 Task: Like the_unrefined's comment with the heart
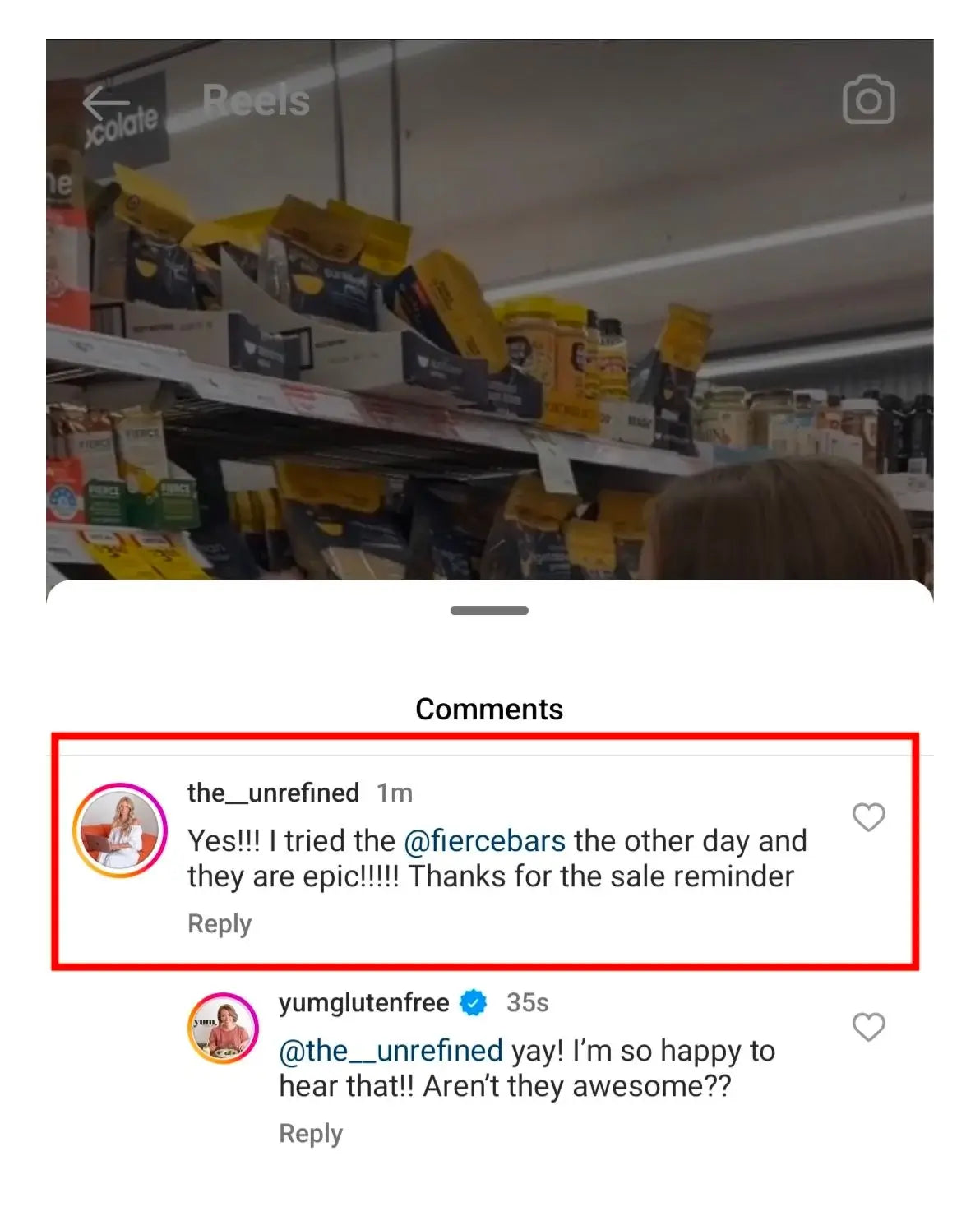pos(868,817)
